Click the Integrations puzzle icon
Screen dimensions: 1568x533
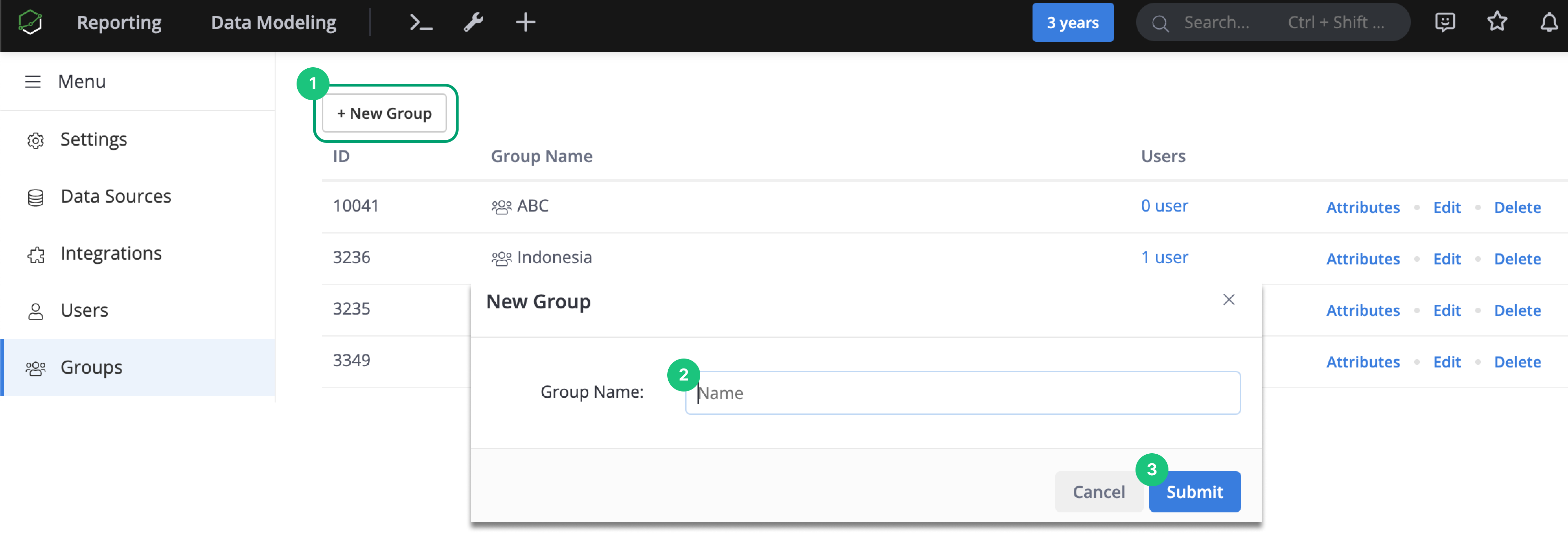(x=36, y=254)
